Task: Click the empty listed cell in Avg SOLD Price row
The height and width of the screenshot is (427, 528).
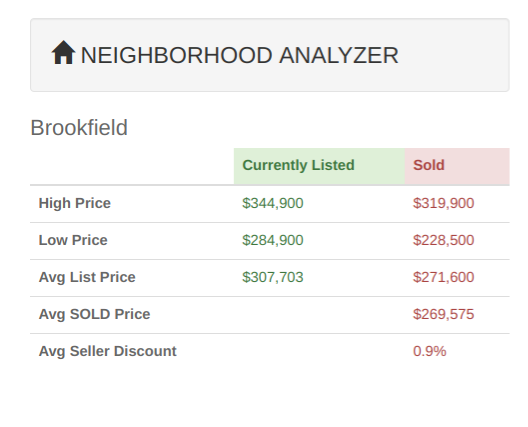Action: point(319,315)
